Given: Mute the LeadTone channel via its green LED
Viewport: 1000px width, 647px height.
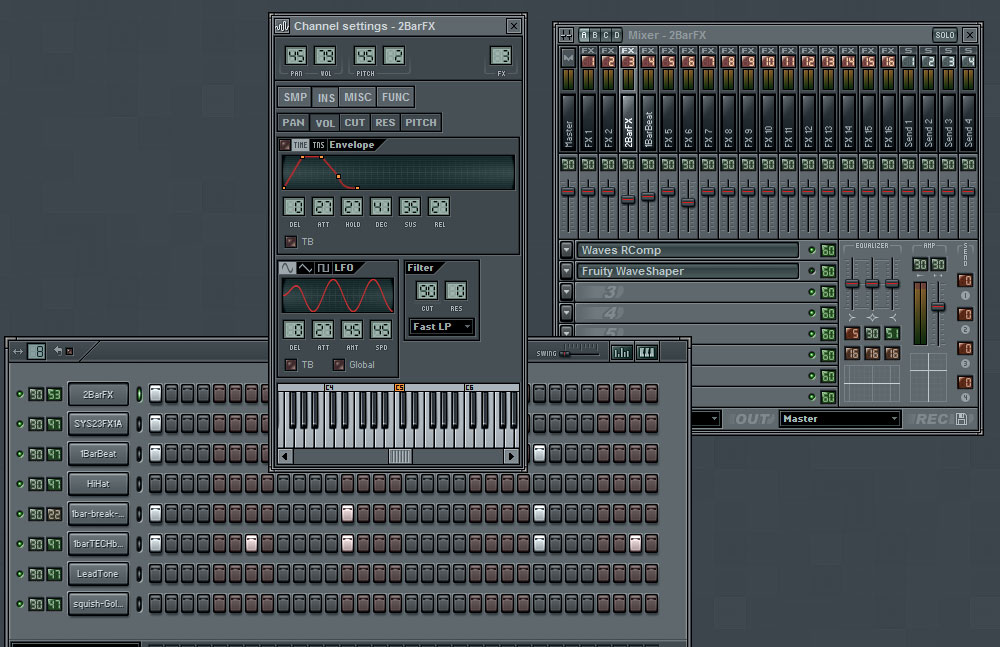Looking at the screenshot, I should (20, 574).
